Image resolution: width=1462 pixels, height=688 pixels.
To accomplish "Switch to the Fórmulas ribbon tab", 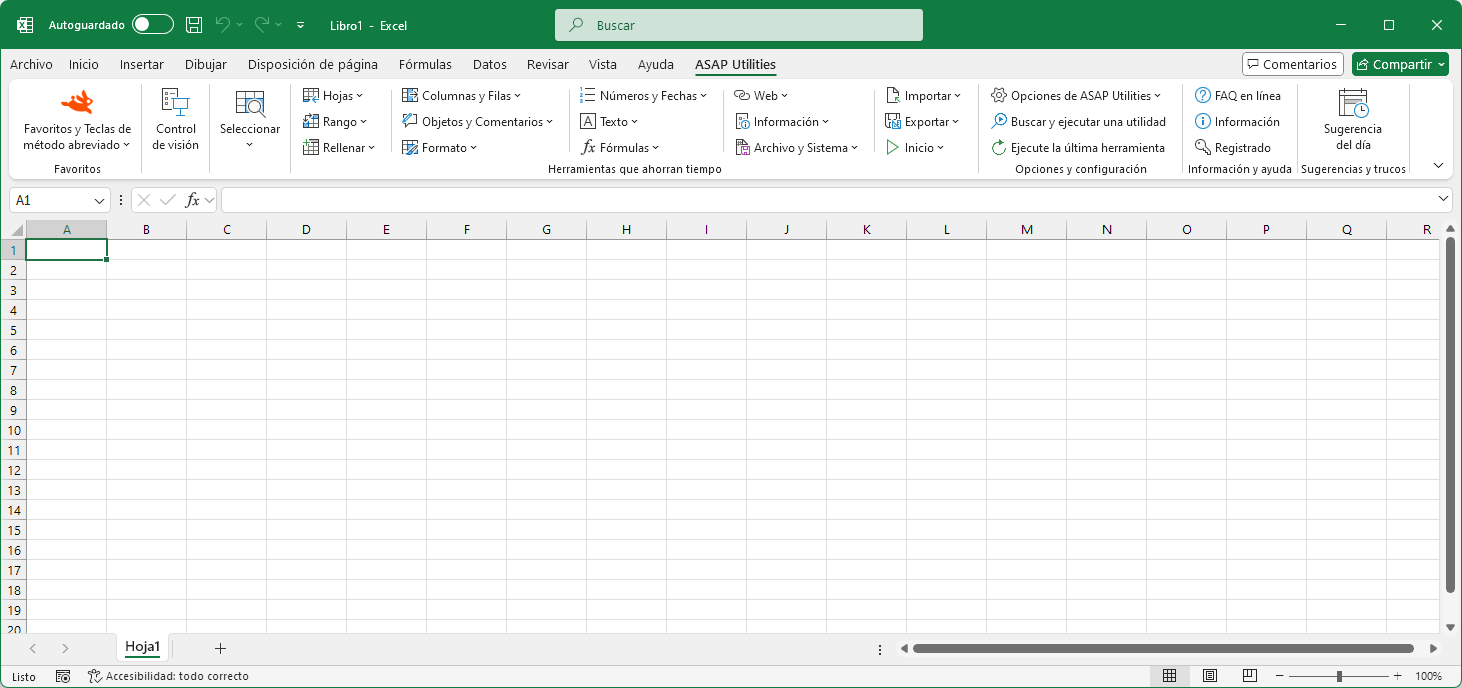I will tap(425, 64).
